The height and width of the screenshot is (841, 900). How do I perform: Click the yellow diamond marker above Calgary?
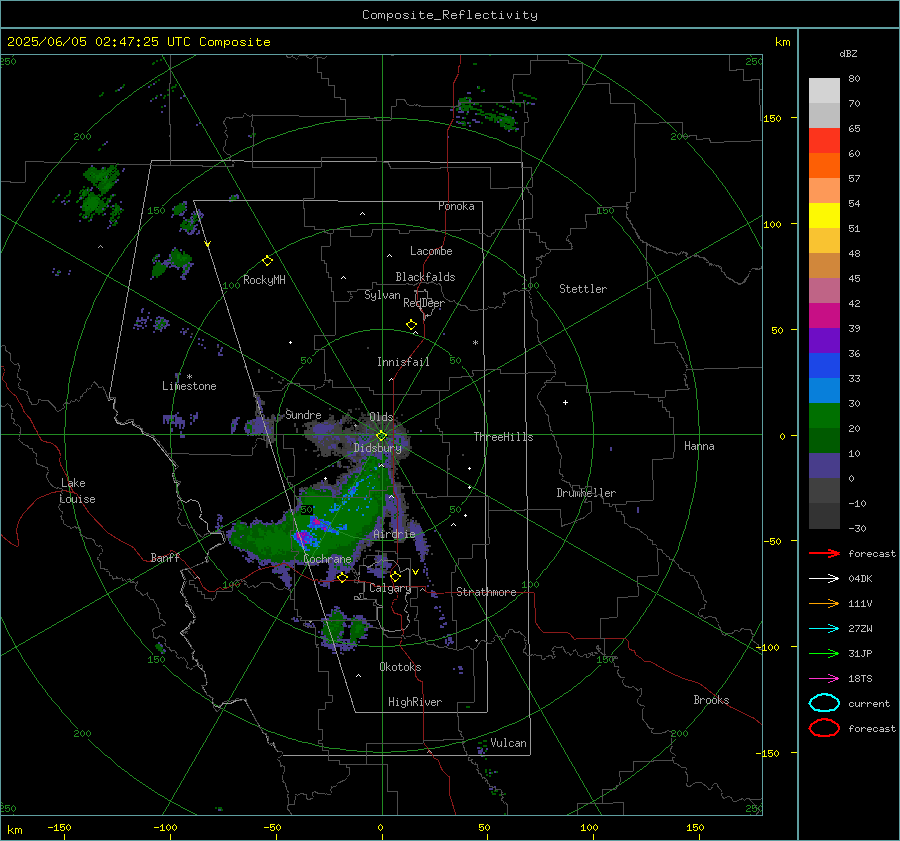[395, 576]
